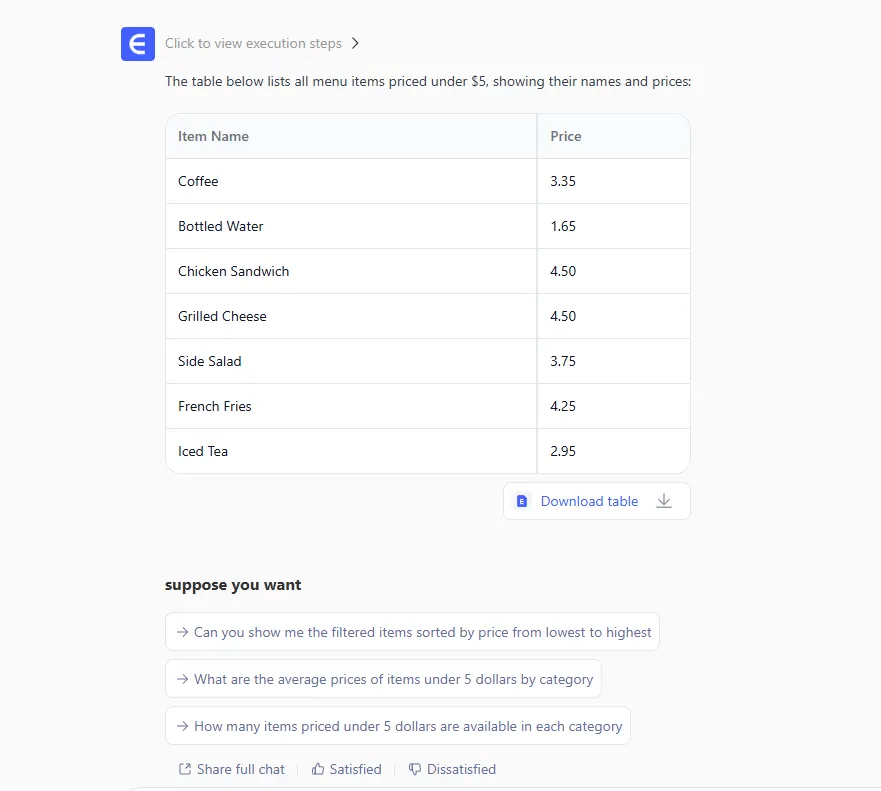Choose the average prices by category suggestion

click(x=393, y=679)
